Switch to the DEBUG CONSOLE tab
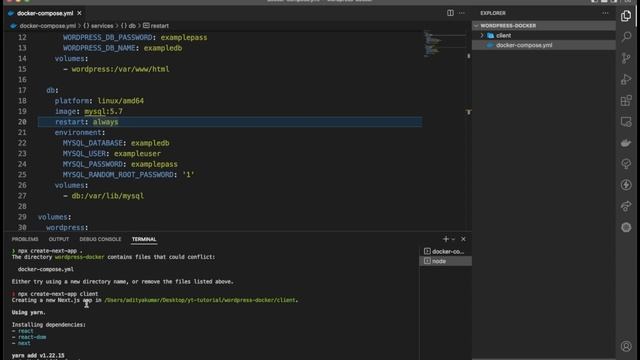This screenshot has width=640, height=360. click(100, 239)
